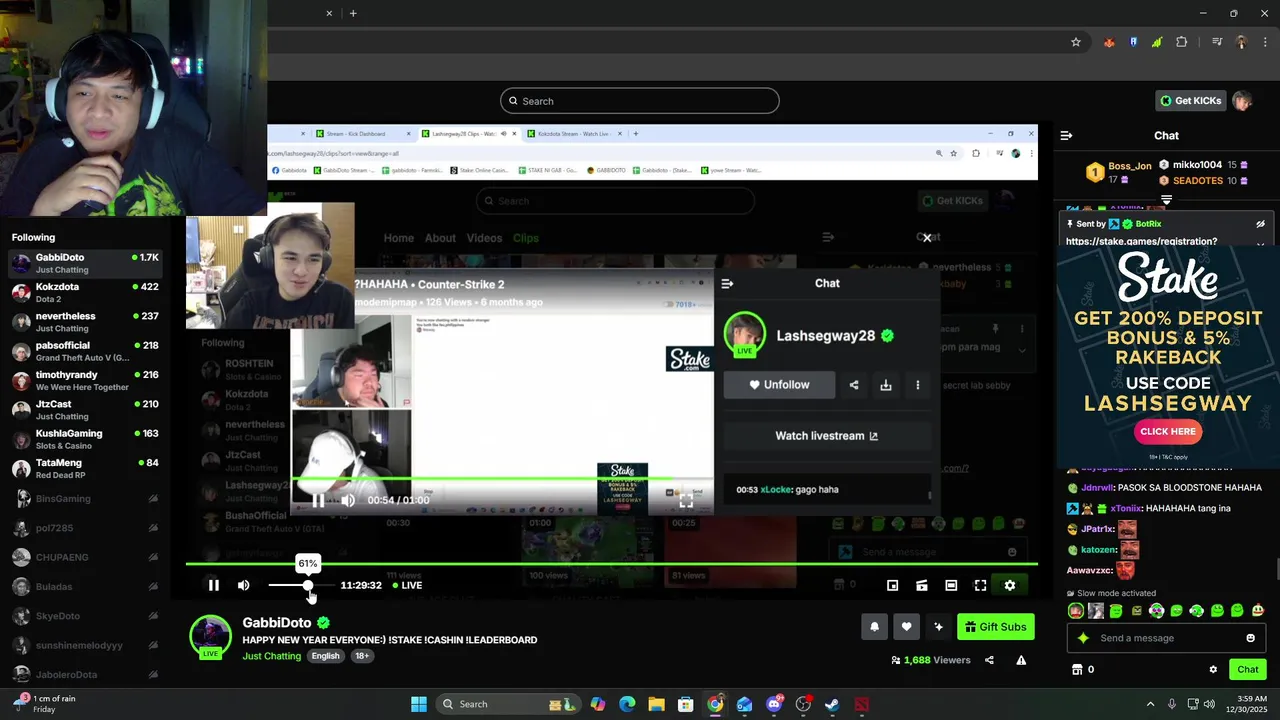Open the Chrome profile avatar
This screenshot has width=1280, height=720.
tap(1241, 42)
